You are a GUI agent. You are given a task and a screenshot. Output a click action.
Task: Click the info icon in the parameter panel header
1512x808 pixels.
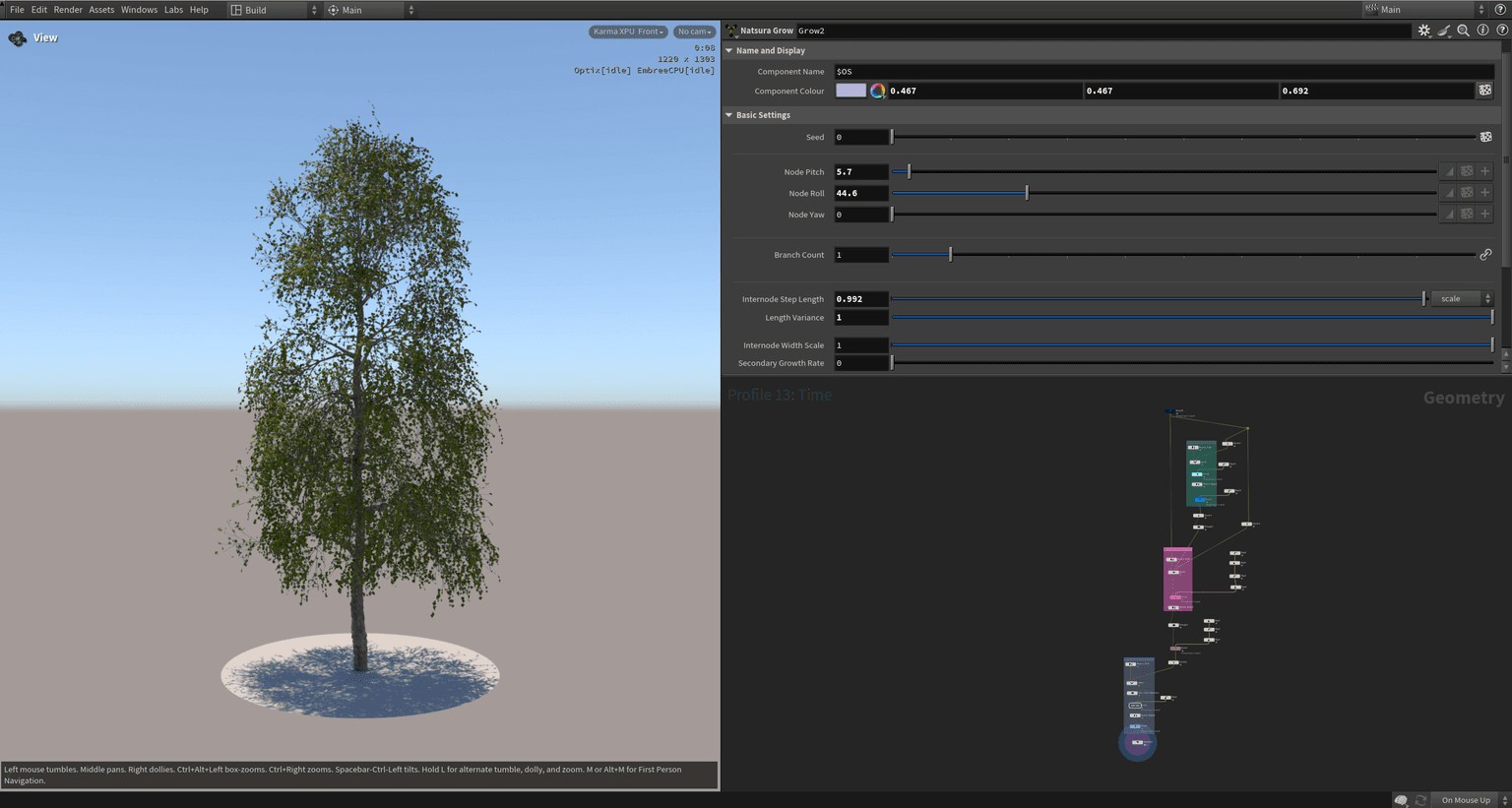pos(1482,31)
